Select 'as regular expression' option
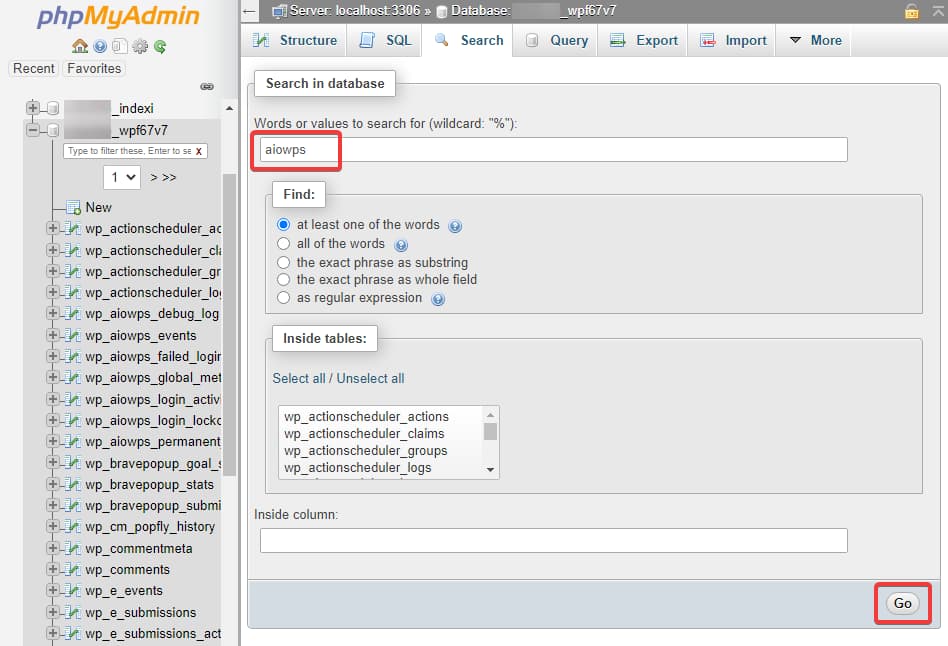 283,298
